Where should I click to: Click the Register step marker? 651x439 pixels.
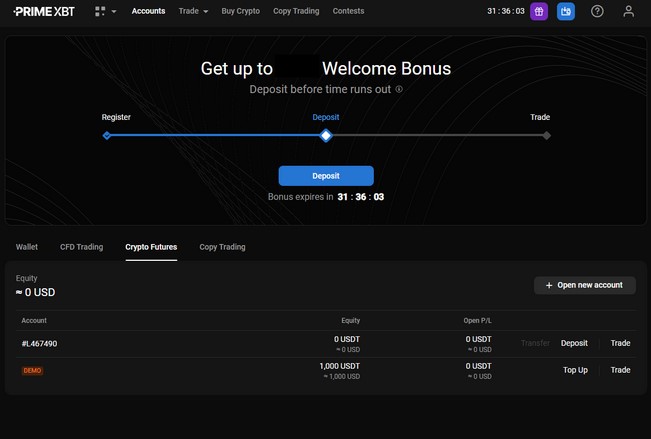coord(107,135)
